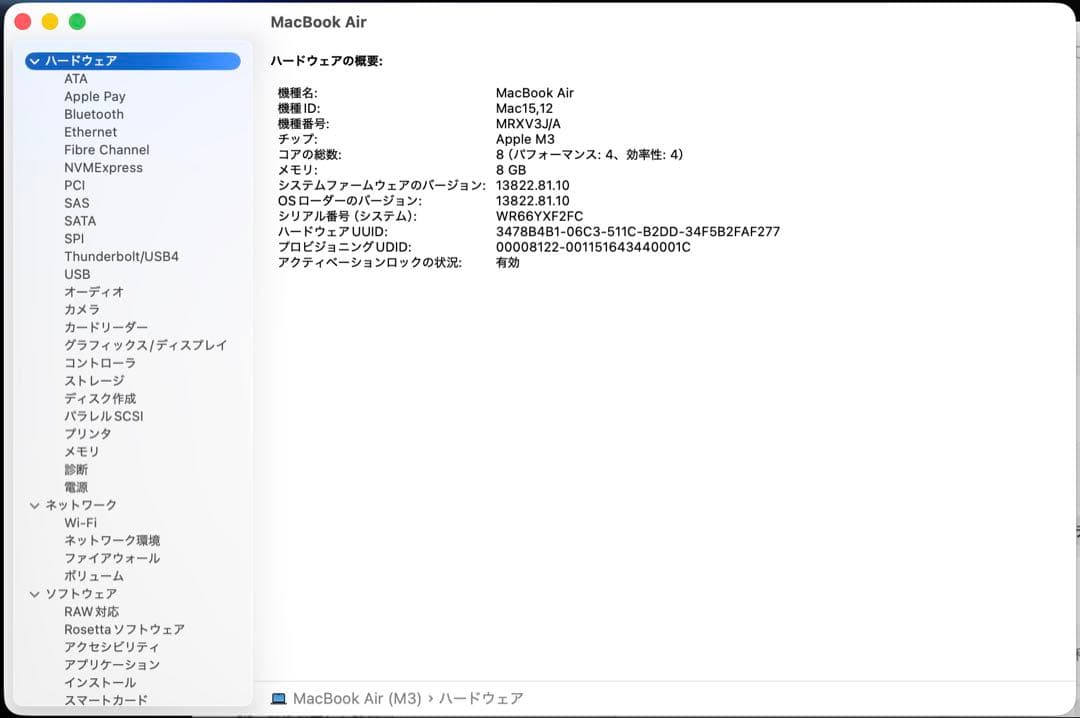Select カードリーダー in the sidebar
The width and height of the screenshot is (1080, 718).
106,328
